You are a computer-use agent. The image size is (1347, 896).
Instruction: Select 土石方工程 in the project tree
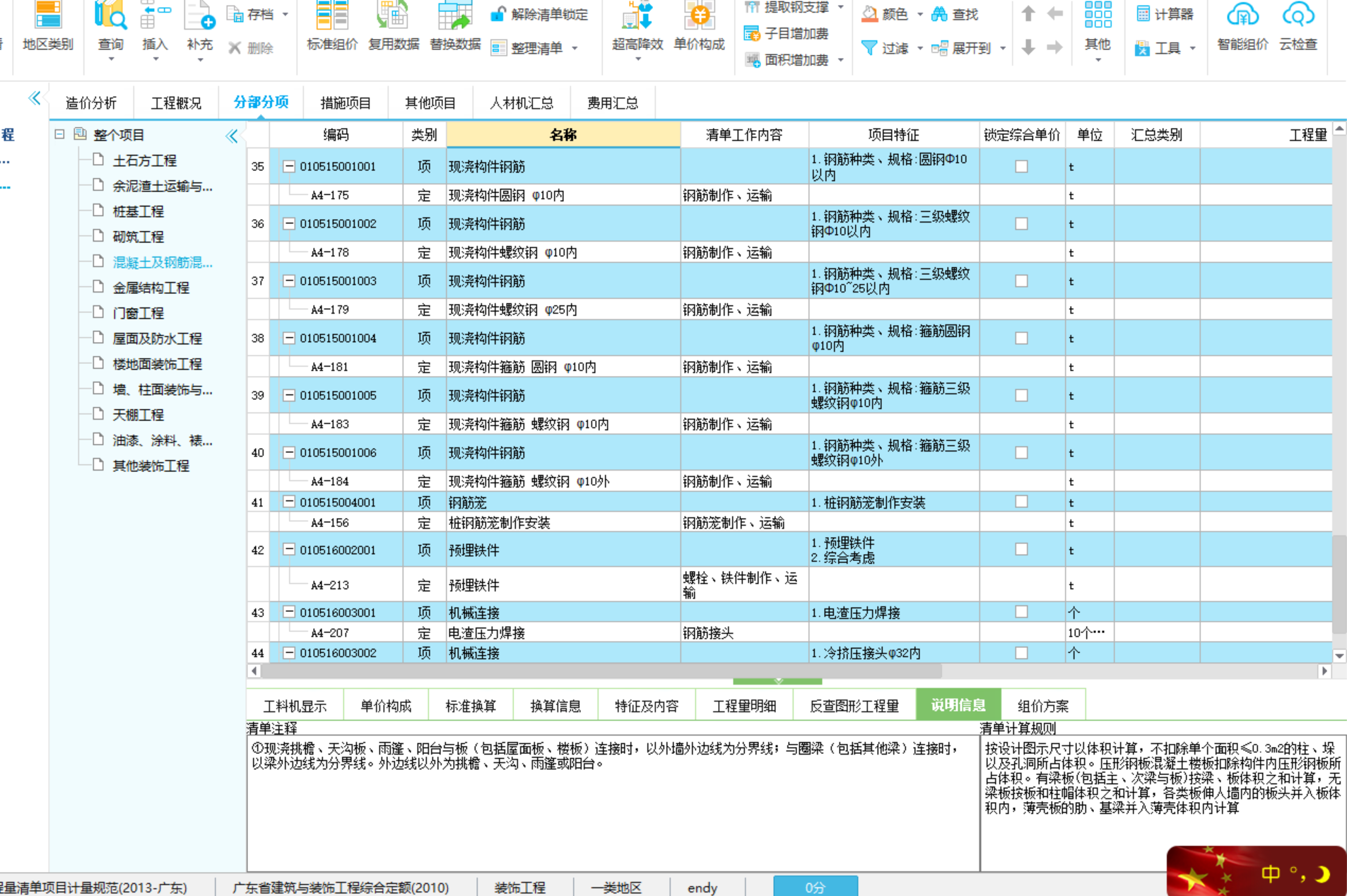144,161
